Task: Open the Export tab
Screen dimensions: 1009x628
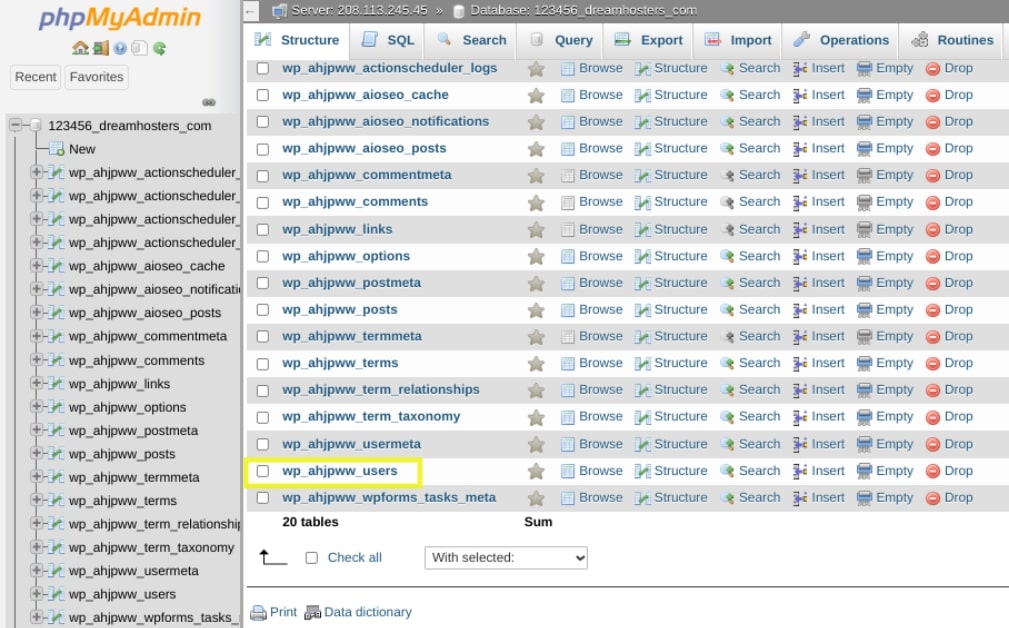Action: click(649, 40)
